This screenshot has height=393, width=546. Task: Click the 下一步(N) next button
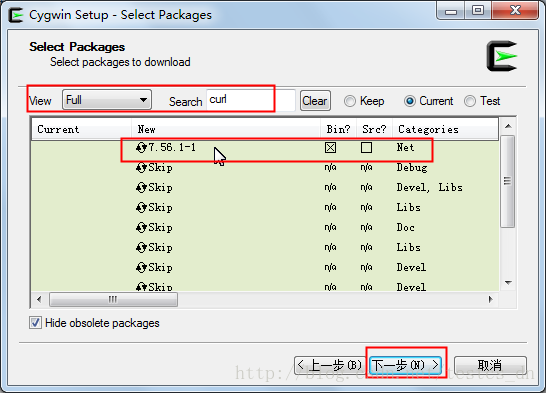click(406, 365)
